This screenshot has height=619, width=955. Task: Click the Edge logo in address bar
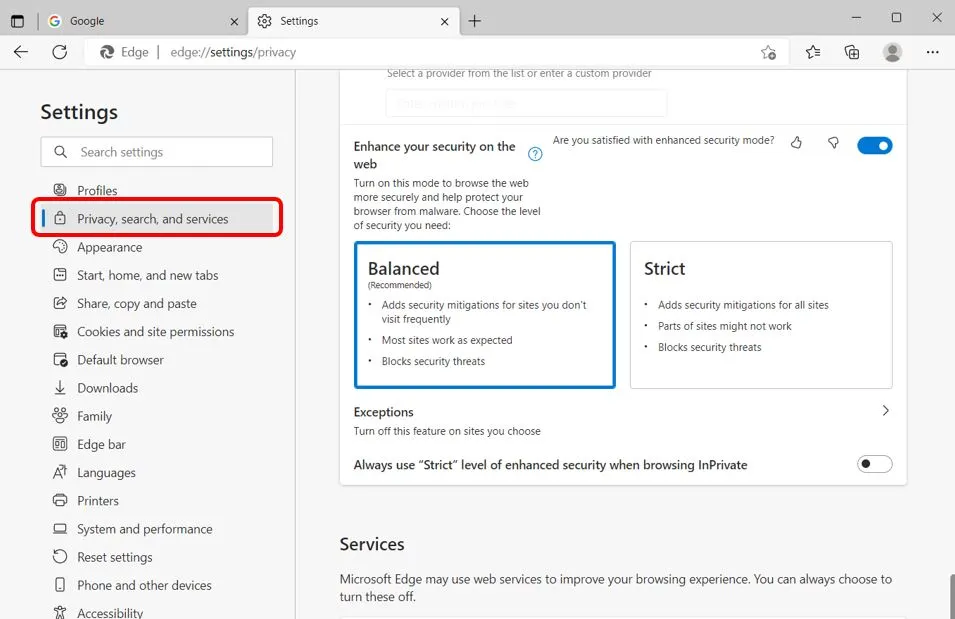107,52
